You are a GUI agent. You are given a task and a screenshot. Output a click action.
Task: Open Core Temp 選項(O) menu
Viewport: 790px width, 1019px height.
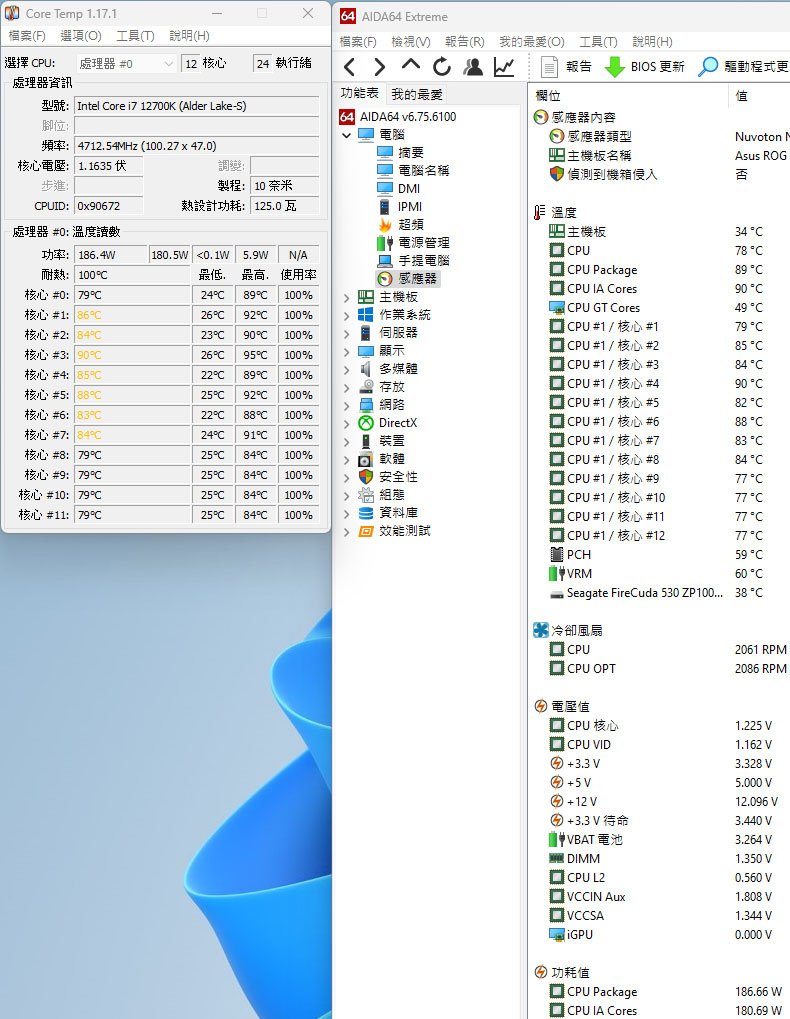pos(81,36)
